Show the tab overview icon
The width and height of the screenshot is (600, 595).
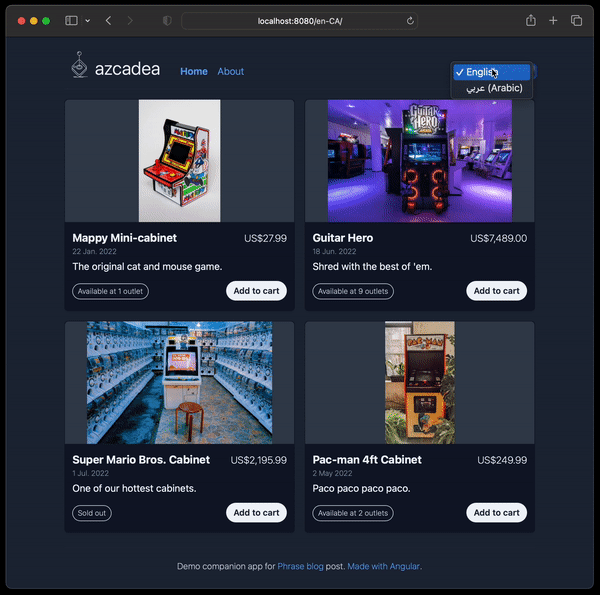tap(576, 21)
